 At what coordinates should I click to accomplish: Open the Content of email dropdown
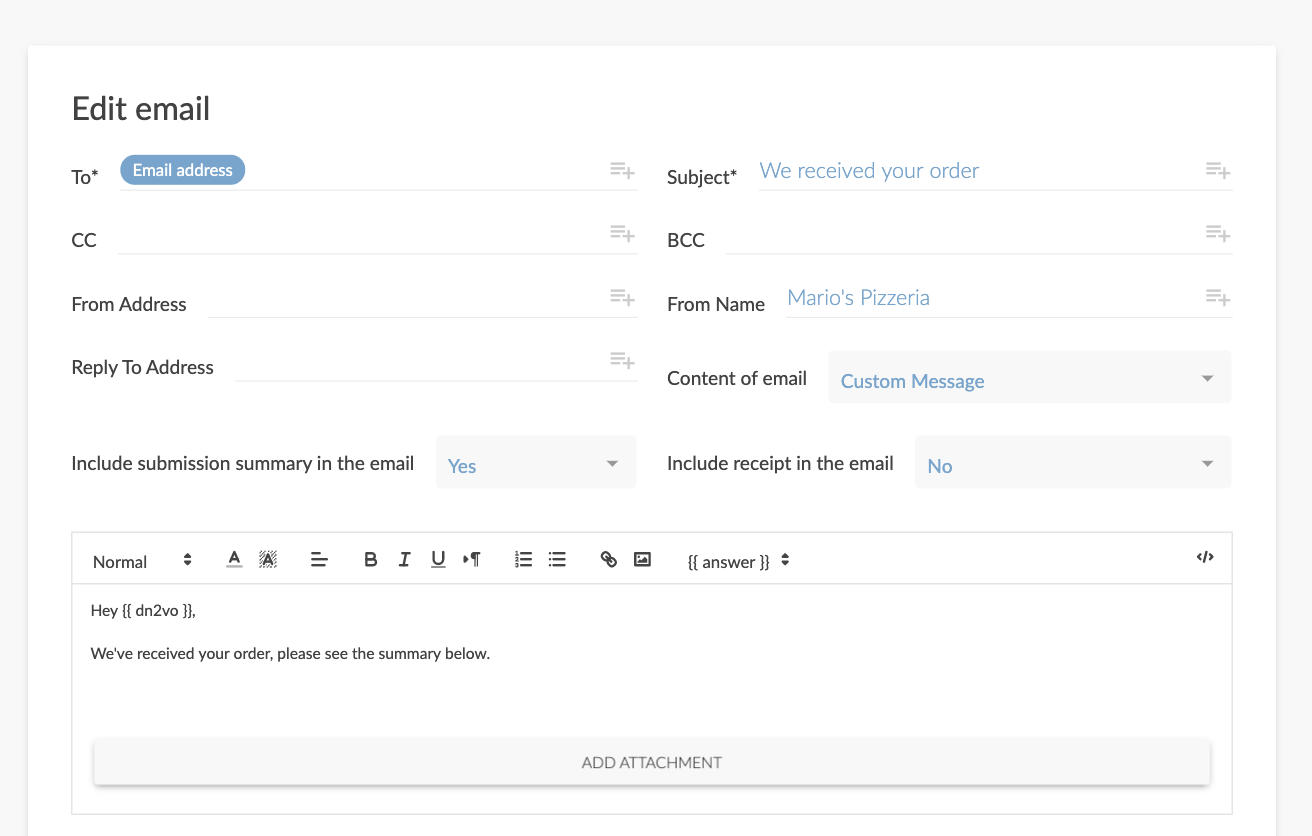click(1029, 378)
